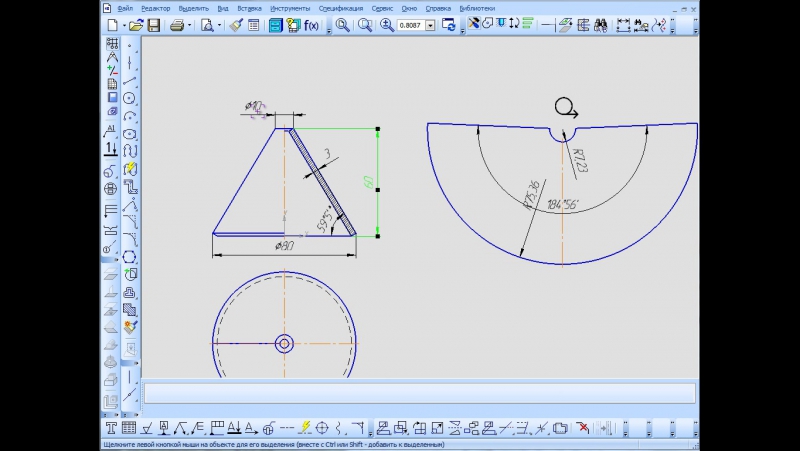Insert a table using the bottom toolbar icon
800x451 pixels.
tap(128, 428)
